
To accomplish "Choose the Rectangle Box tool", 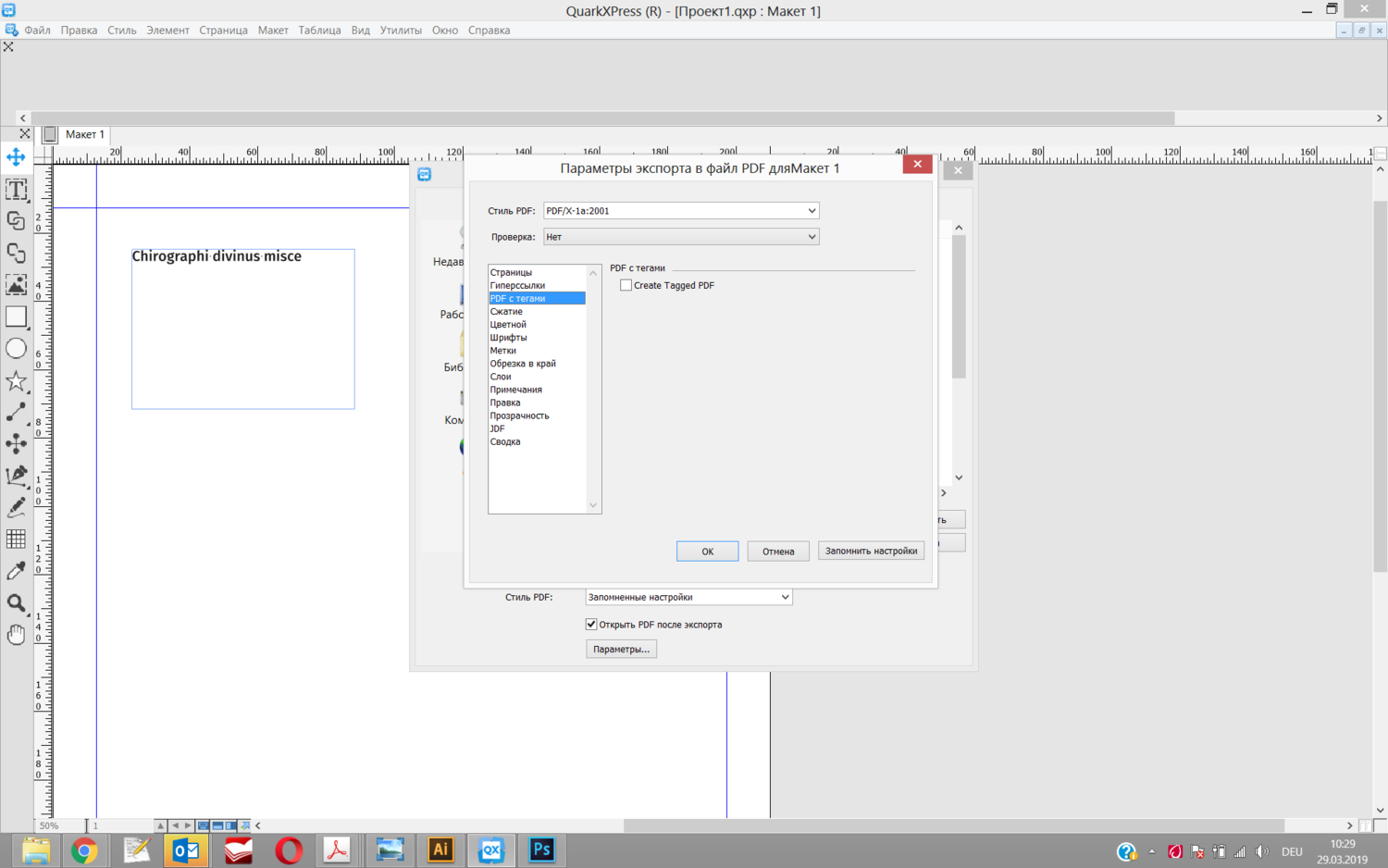I will pyautogui.click(x=16, y=316).
